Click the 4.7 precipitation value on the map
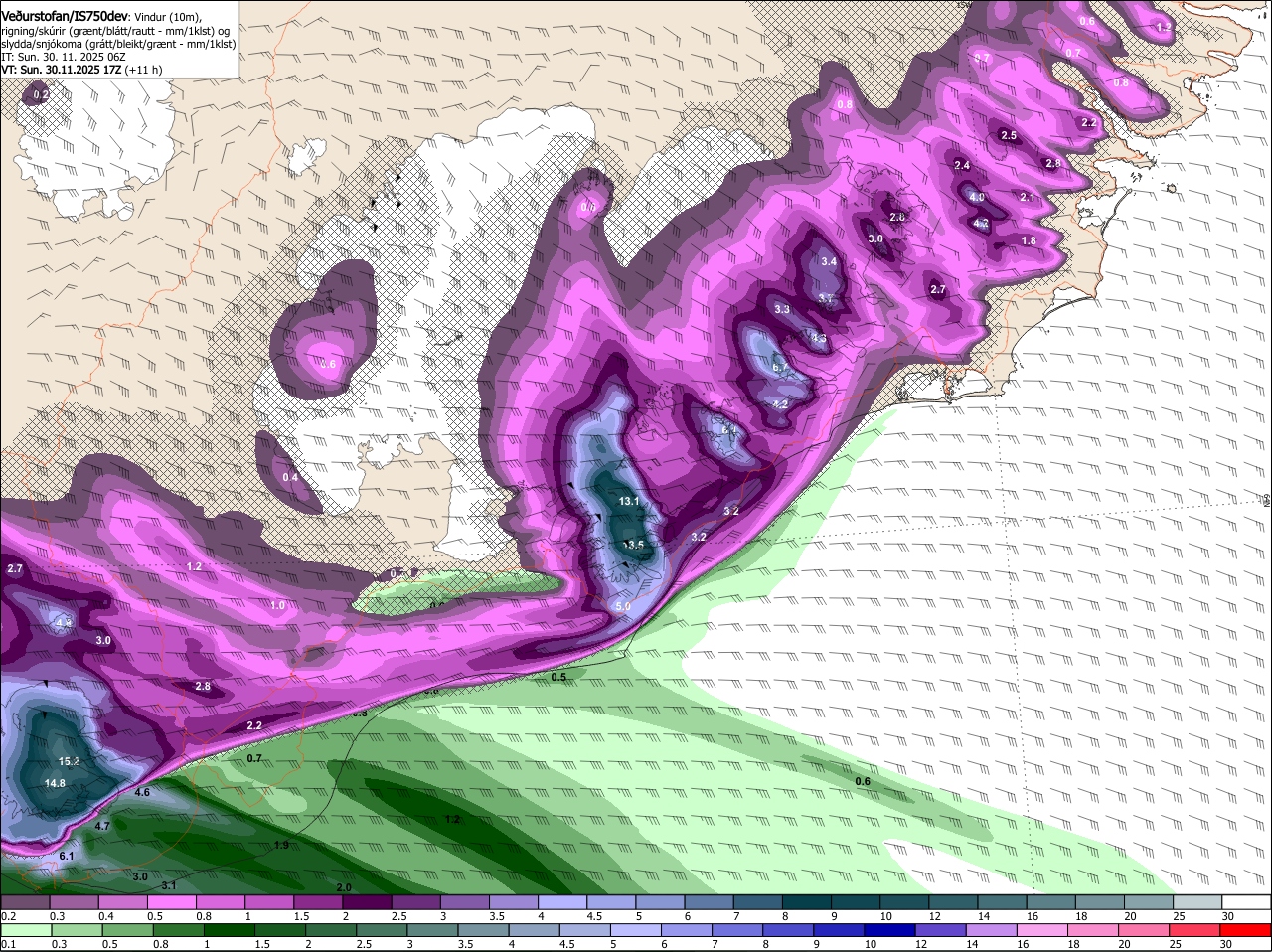The height and width of the screenshot is (952, 1272). 102,826
